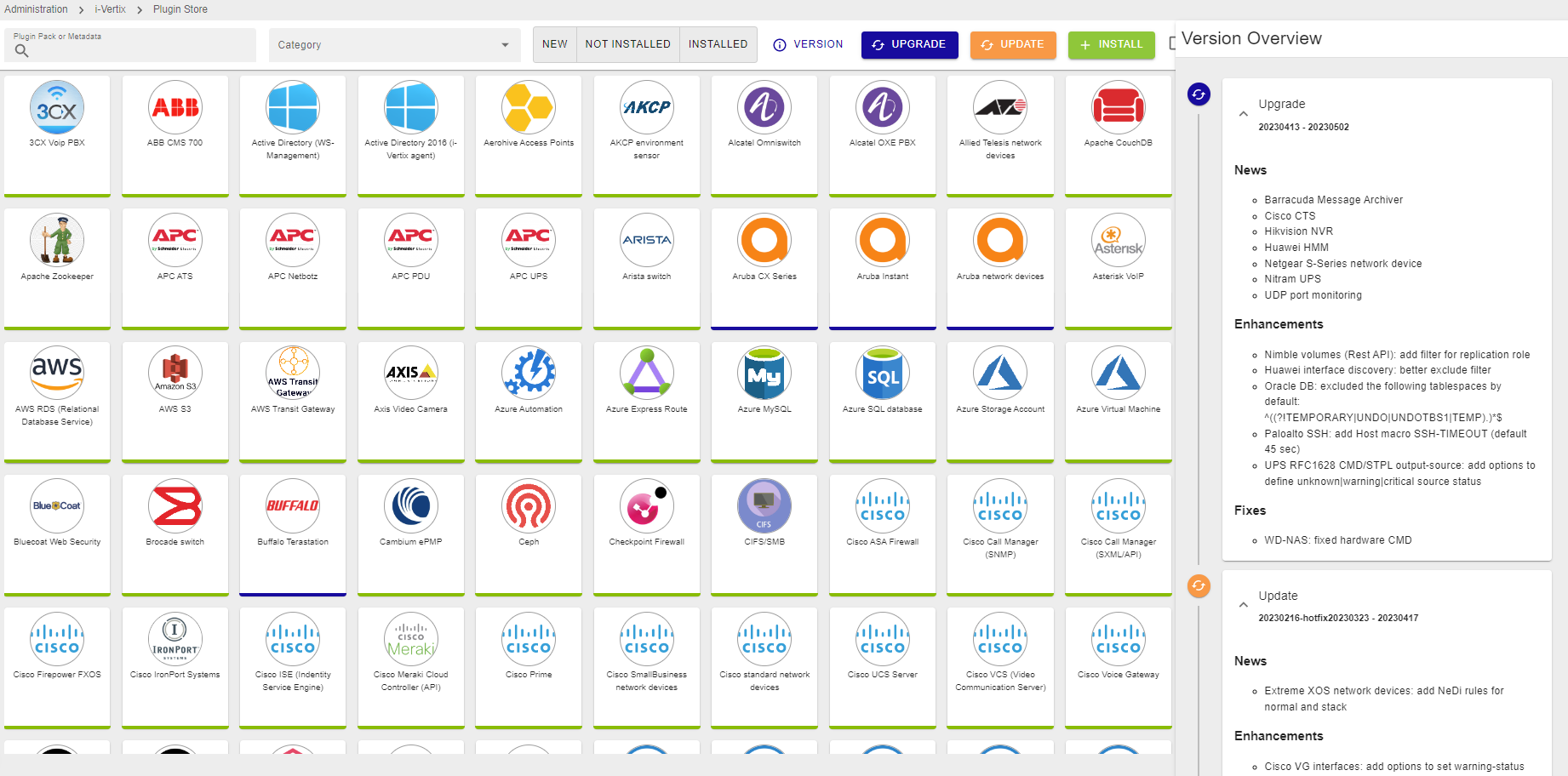
Task: Click the orange Update timeline icon
Action: [x=1199, y=585]
